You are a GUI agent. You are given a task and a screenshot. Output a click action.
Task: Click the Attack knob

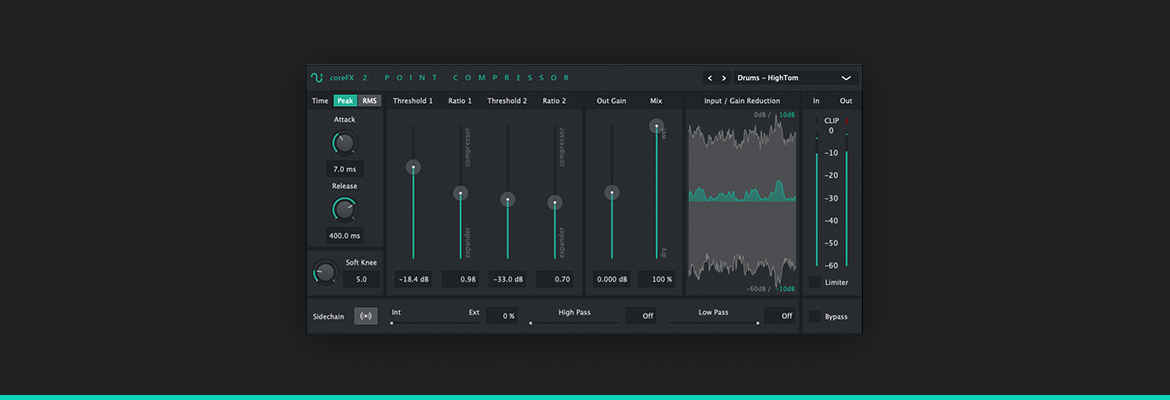click(x=344, y=143)
